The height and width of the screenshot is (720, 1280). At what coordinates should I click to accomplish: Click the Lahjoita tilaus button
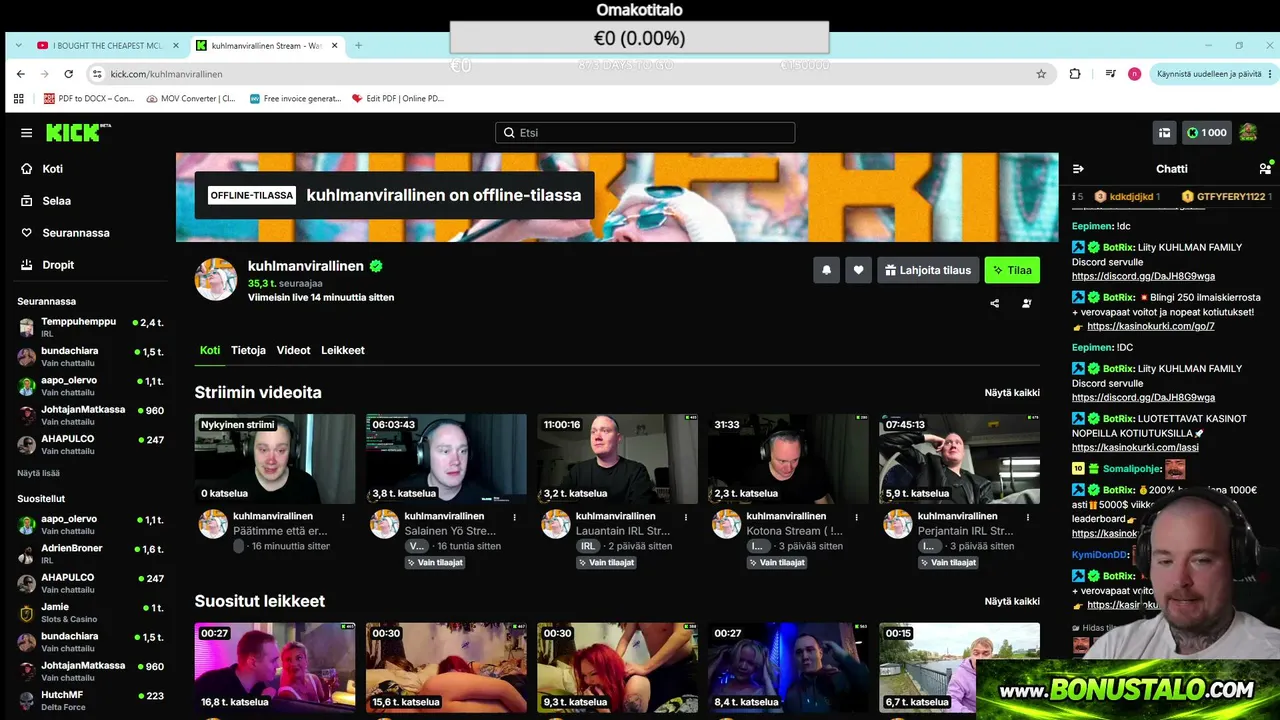click(929, 270)
